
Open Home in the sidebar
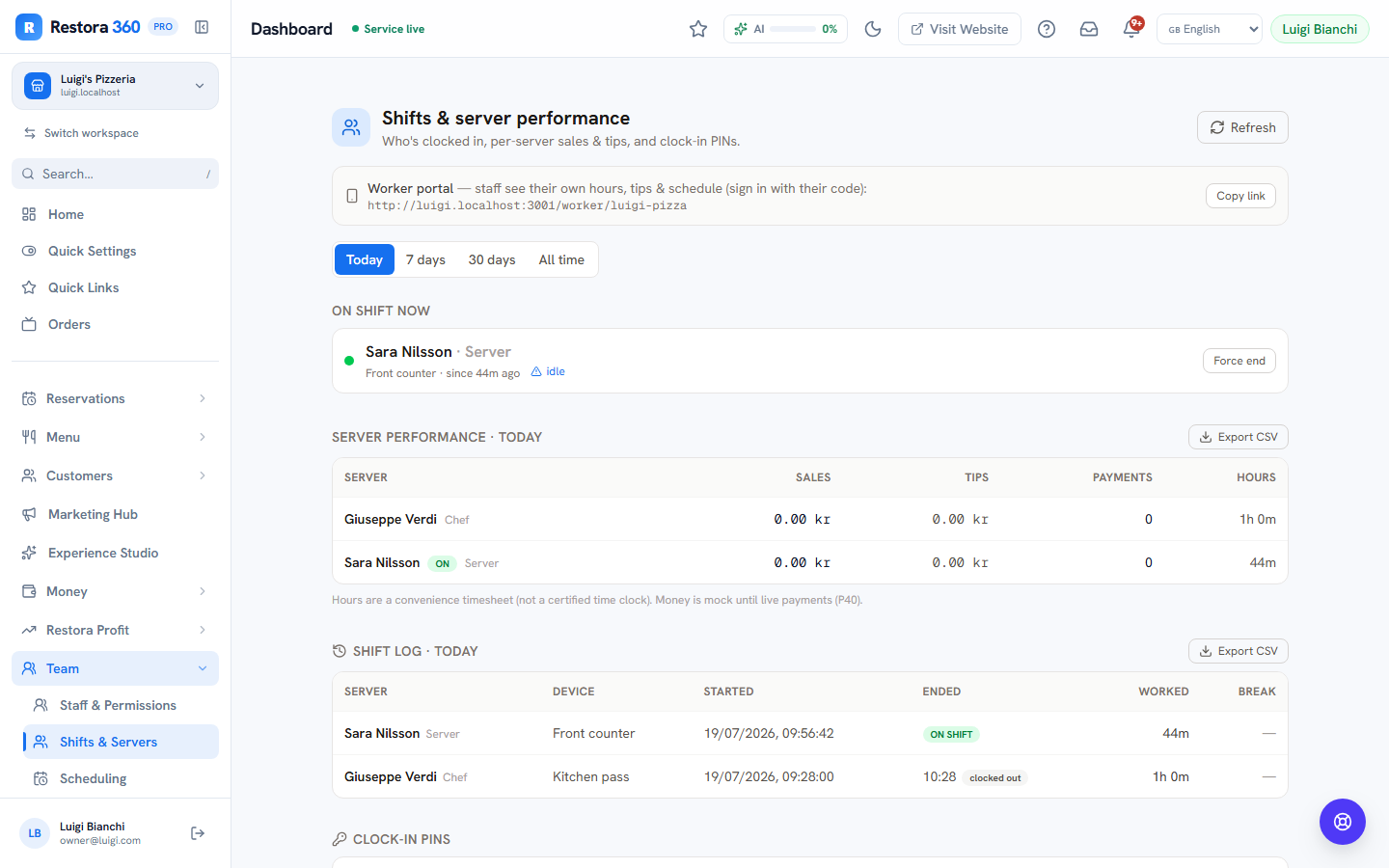click(x=115, y=214)
